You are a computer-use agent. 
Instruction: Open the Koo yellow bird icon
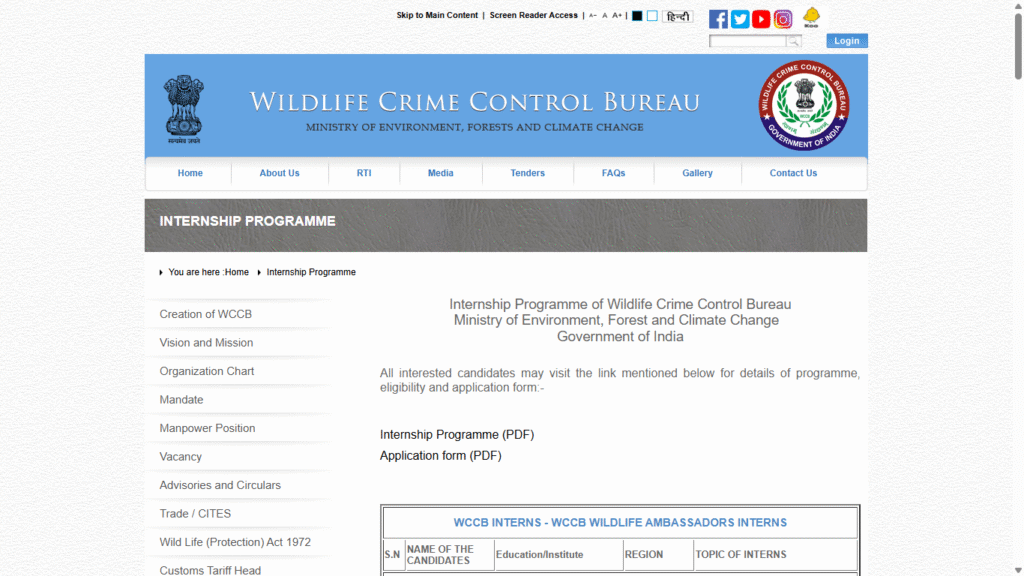(810, 18)
